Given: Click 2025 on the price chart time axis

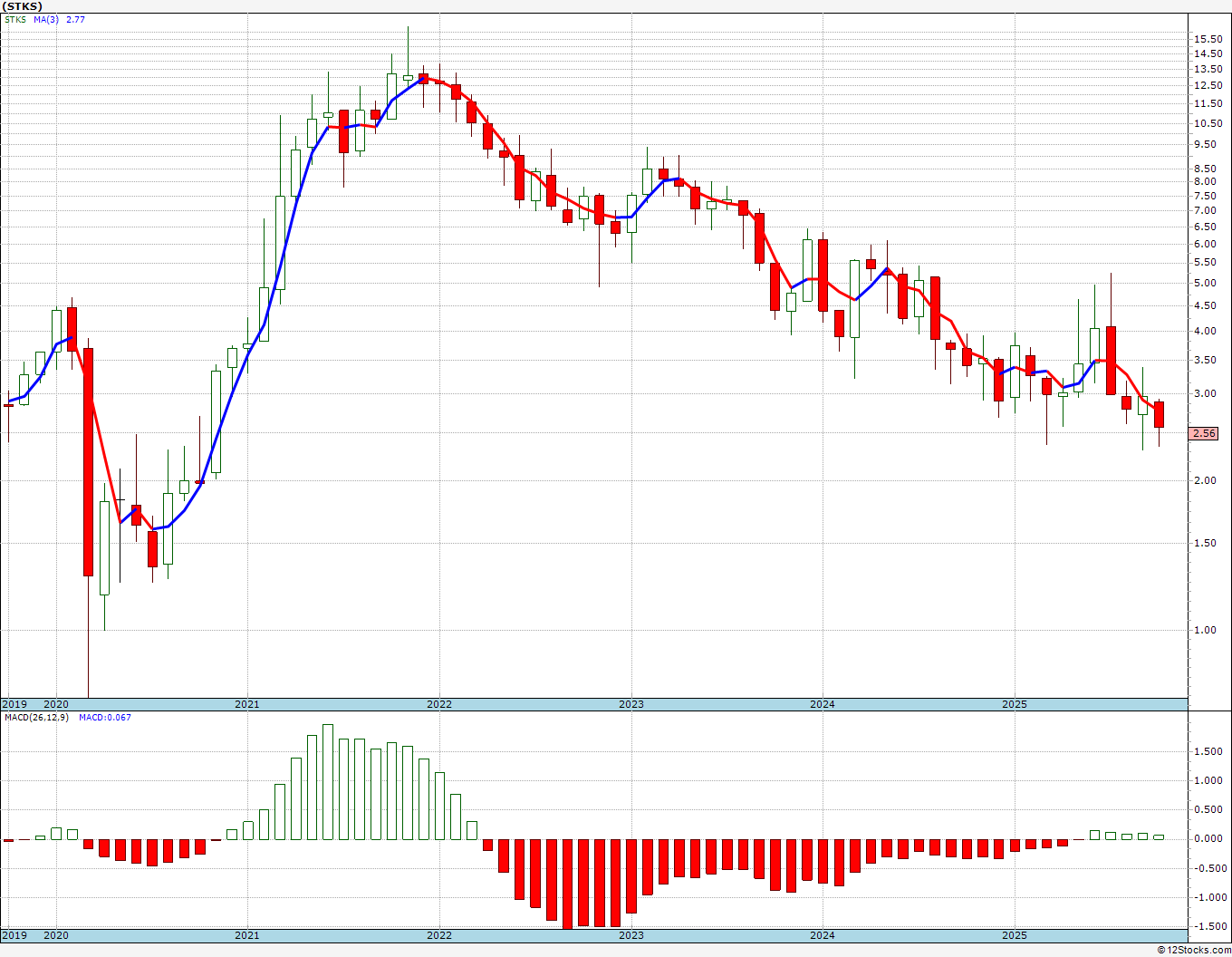Looking at the screenshot, I should click(1014, 704).
